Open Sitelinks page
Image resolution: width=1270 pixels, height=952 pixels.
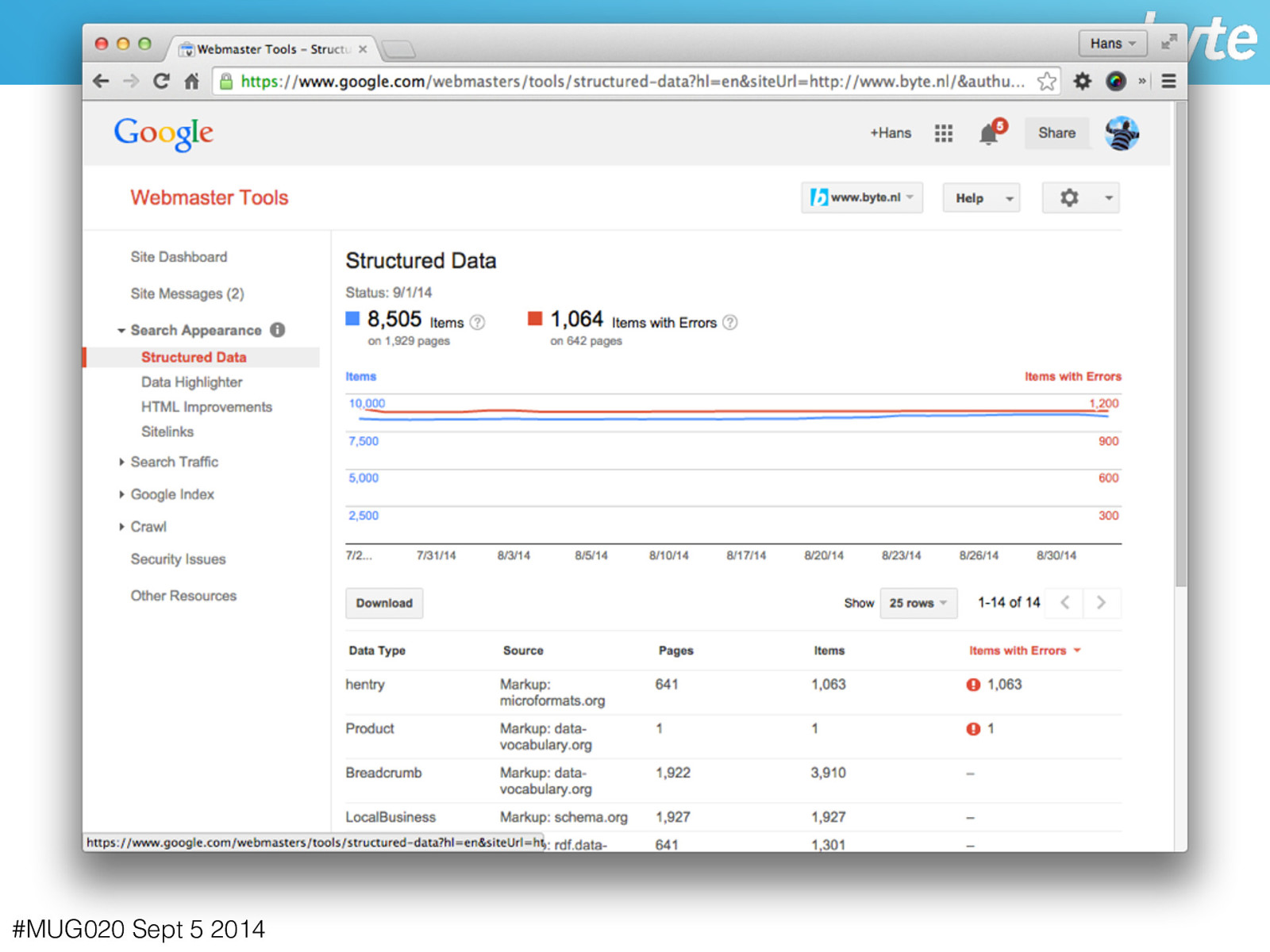pos(167,432)
